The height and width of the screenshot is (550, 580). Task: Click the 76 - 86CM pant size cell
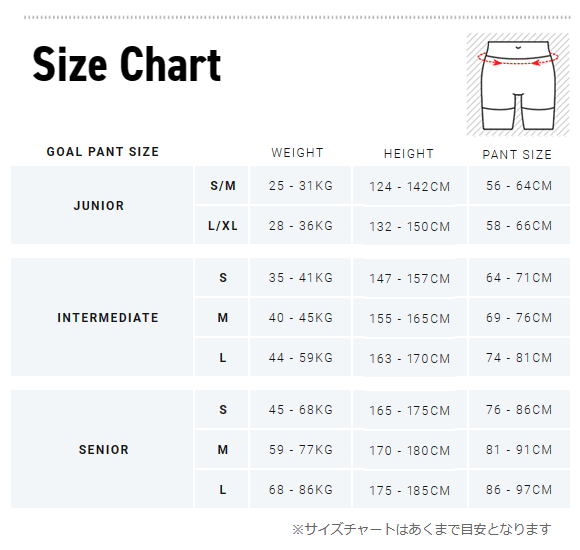(519, 409)
